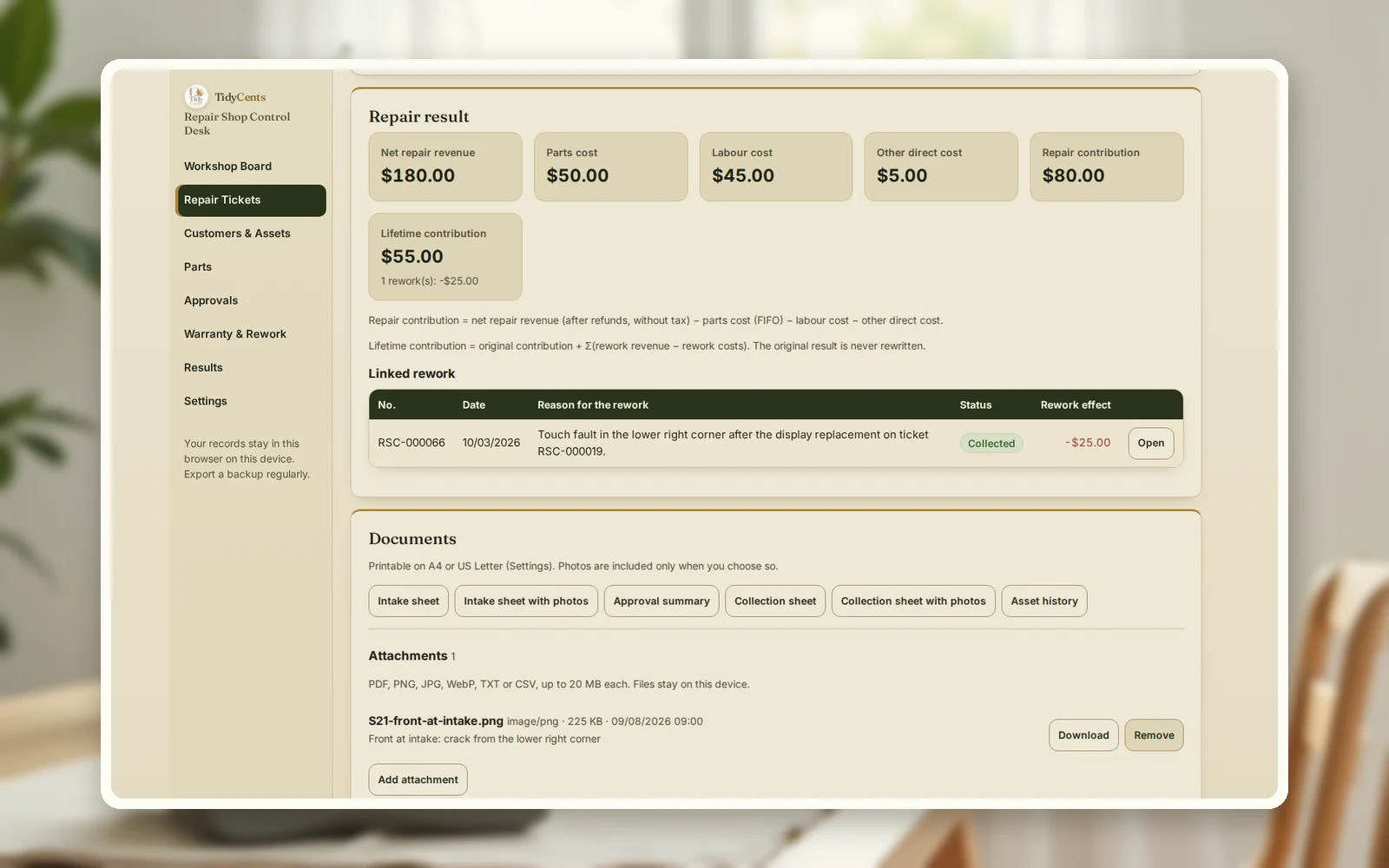This screenshot has height=868, width=1389.
Task: Click the RSC-000066 rework number
Action: [411, 443]
